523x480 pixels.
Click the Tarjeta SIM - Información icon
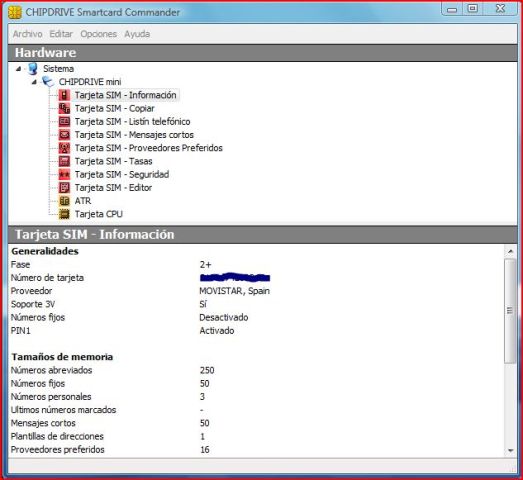pos(64,95)
